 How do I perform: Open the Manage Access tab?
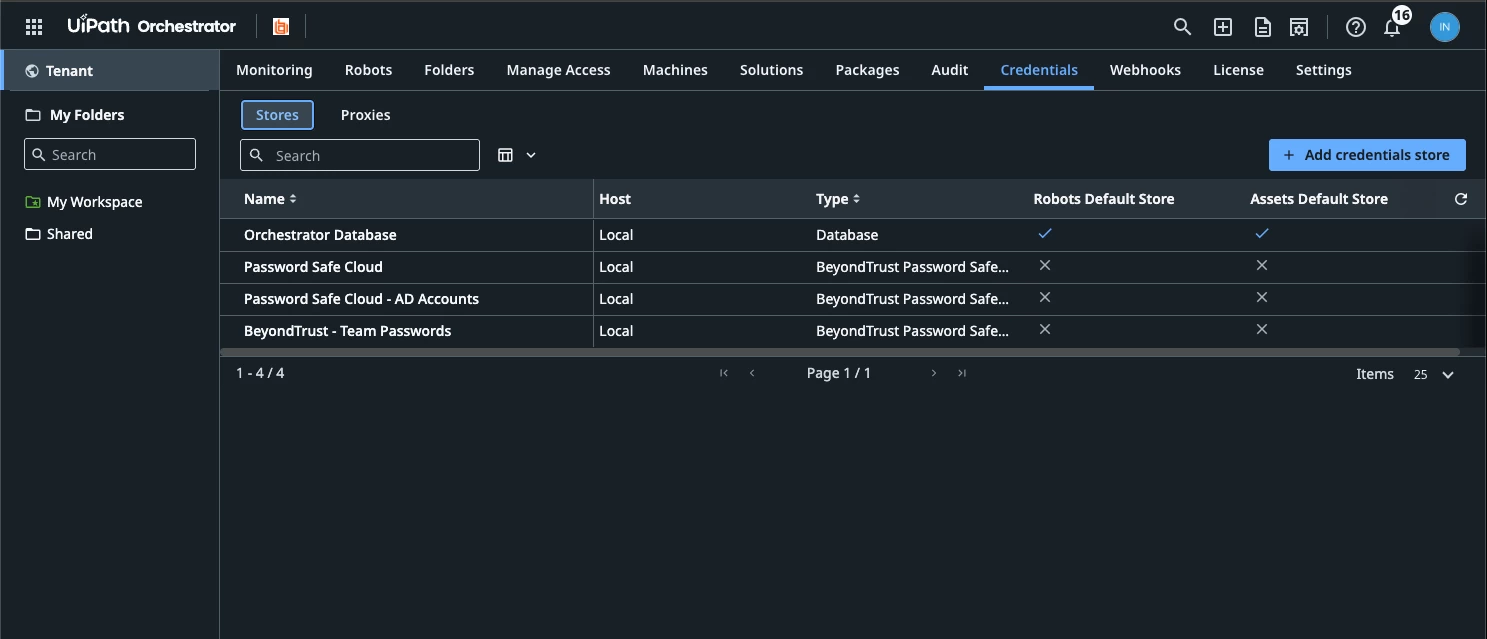(x=558, y=70)
